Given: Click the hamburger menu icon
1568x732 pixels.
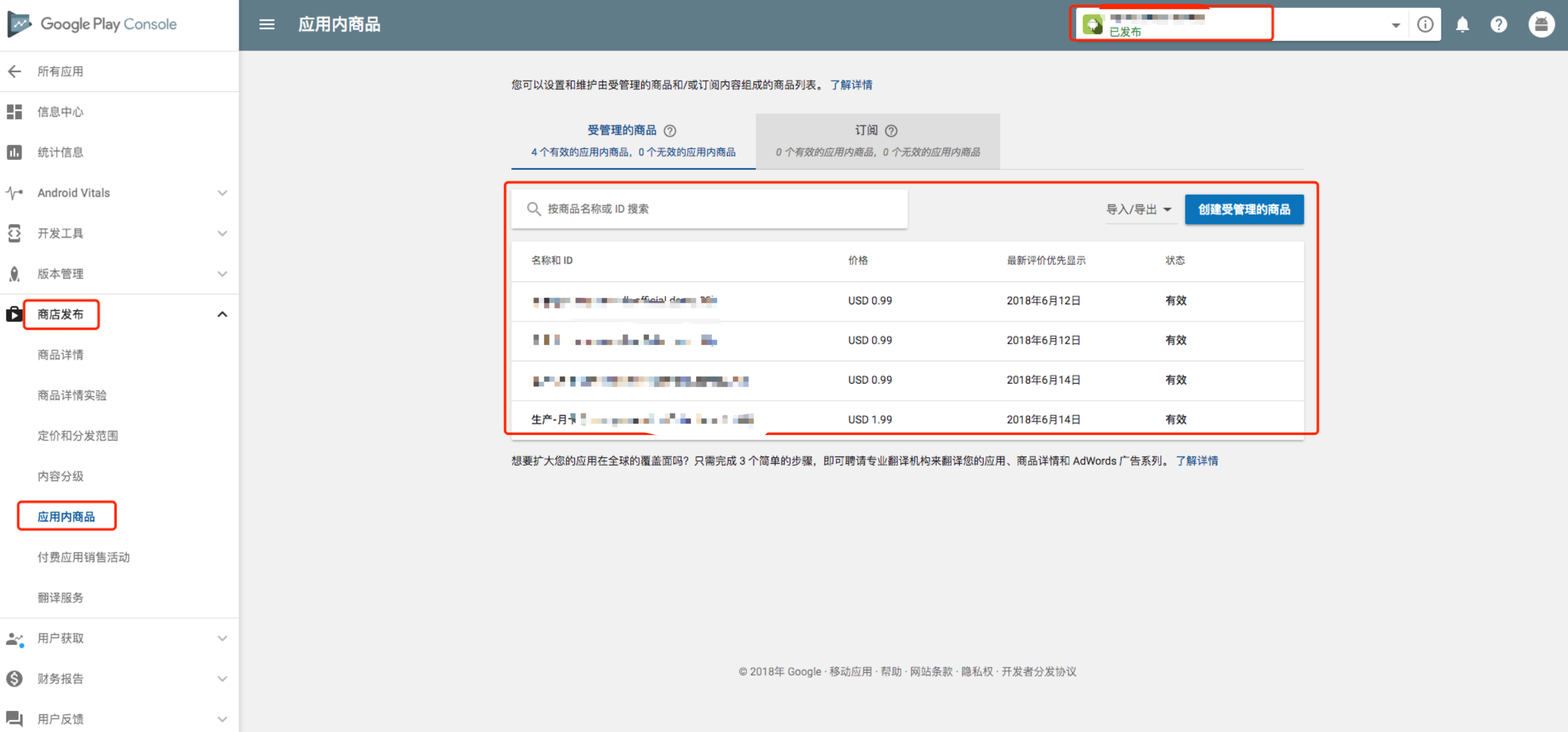Looking at the screenshot, I should coord(266,24).
